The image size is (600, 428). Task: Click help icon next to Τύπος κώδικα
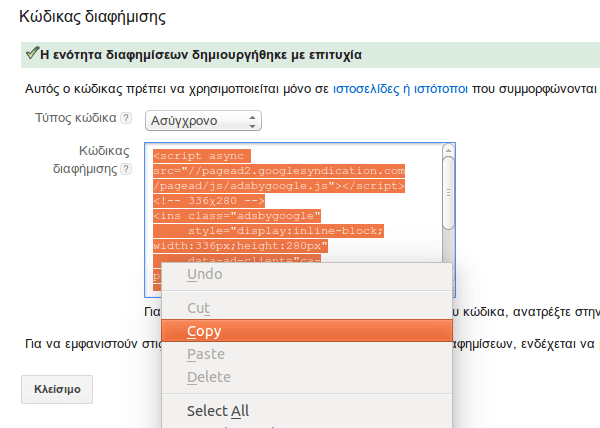point(126,118)
